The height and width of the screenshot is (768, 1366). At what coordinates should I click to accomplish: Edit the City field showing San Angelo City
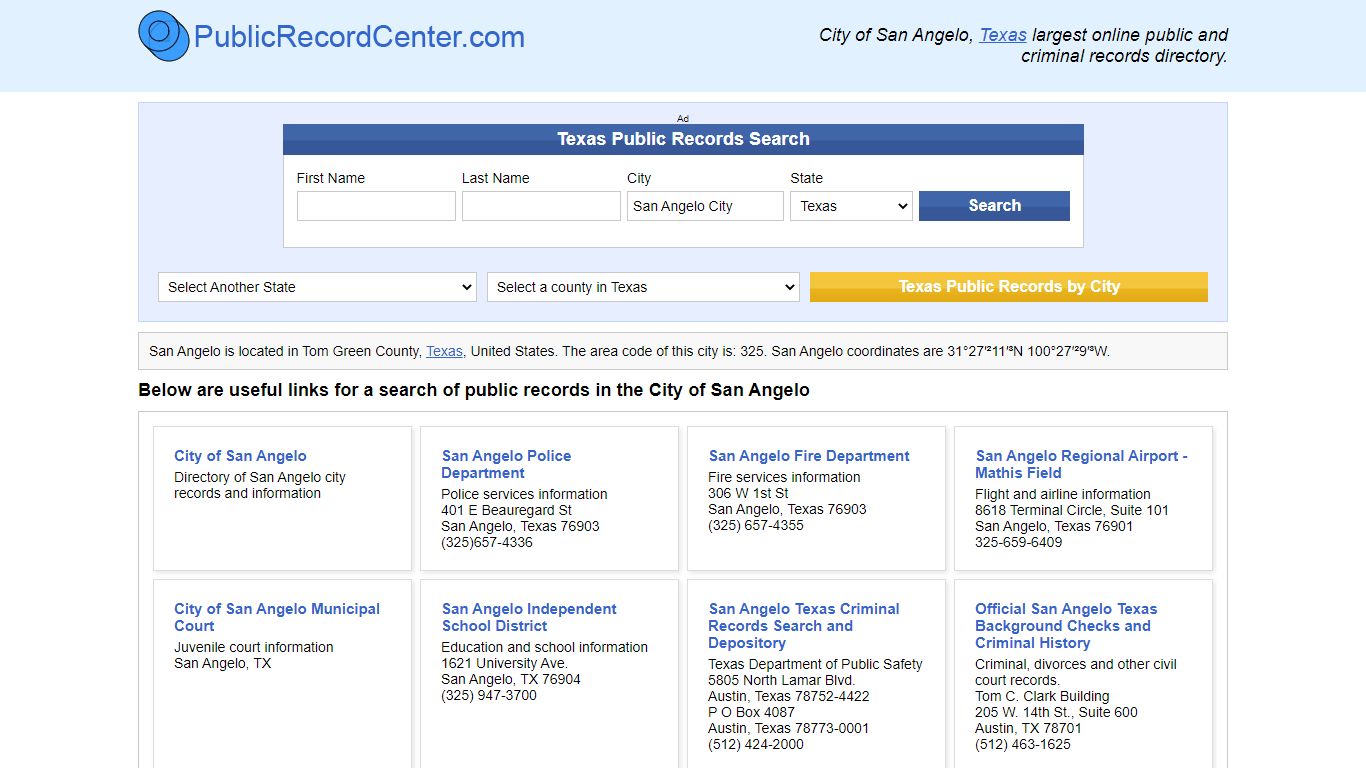click(x=705, y=206)
